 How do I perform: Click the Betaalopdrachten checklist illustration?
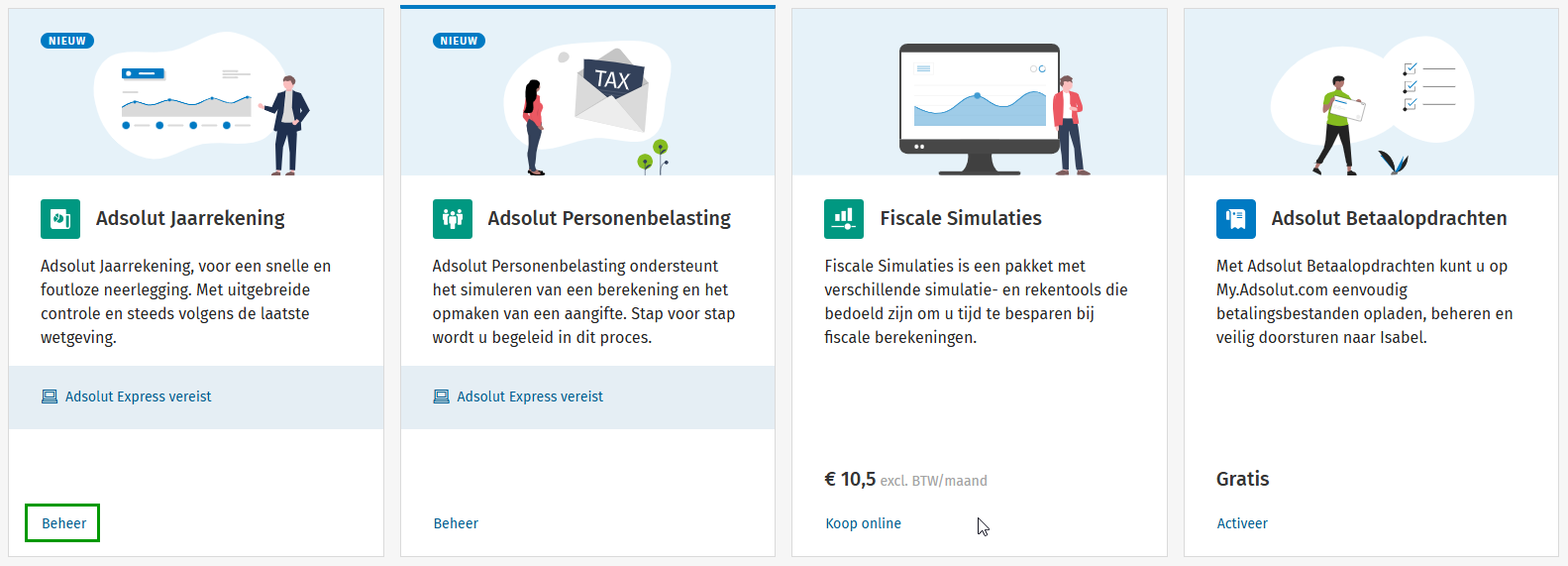[x=1428, y=86]
